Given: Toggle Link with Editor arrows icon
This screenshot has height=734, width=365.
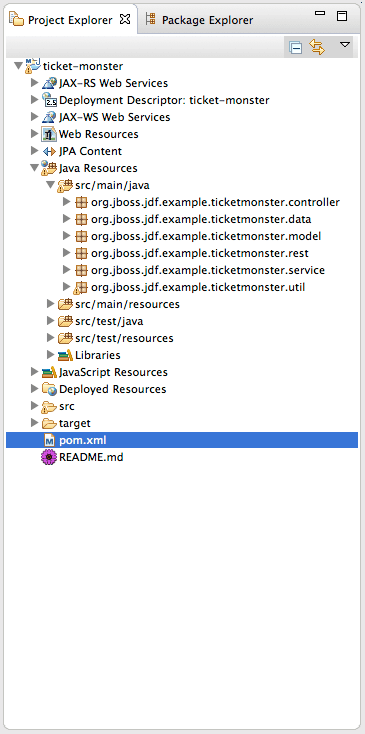Looking at the screenshot, I should 317,47.
